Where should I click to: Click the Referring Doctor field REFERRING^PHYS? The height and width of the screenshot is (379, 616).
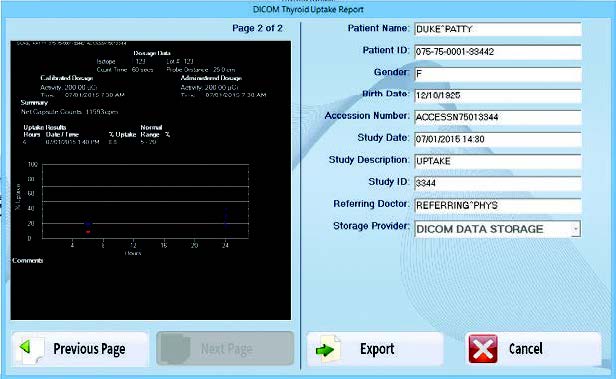point(497,205)
